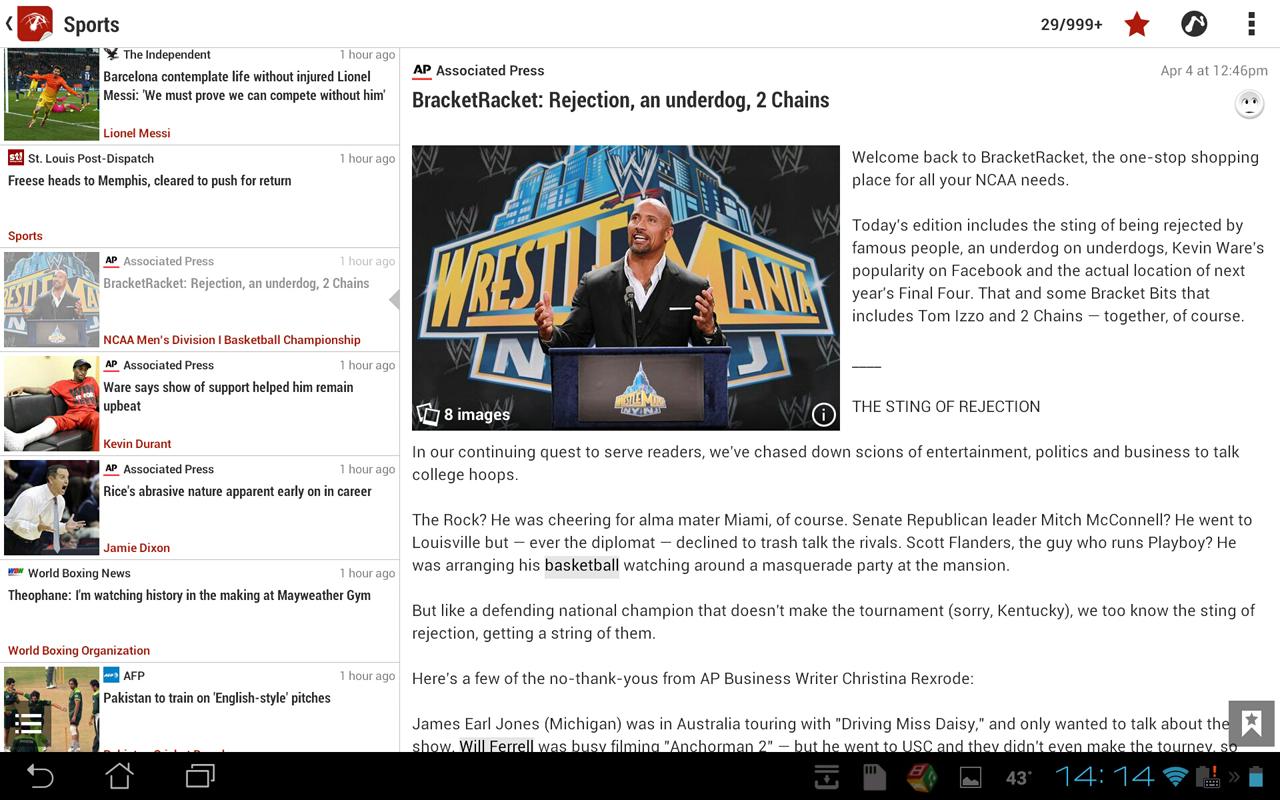
Task: Open the Sports section title
Action: pos(91,24)
